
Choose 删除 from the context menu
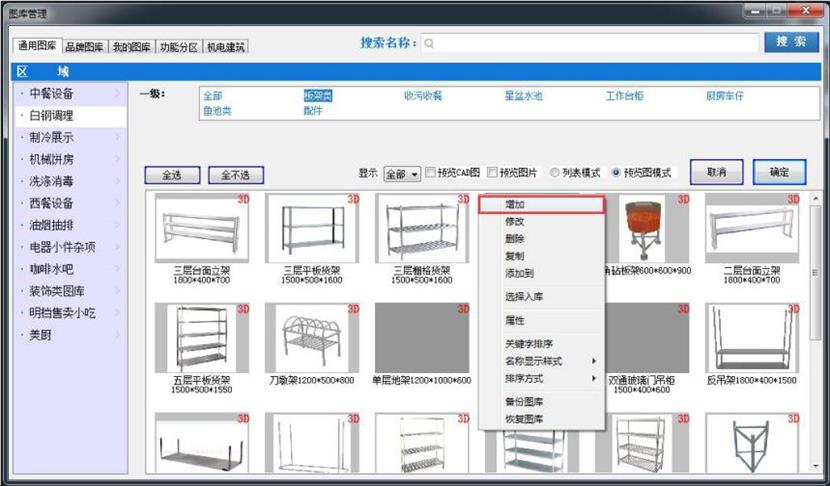(542, 239)
